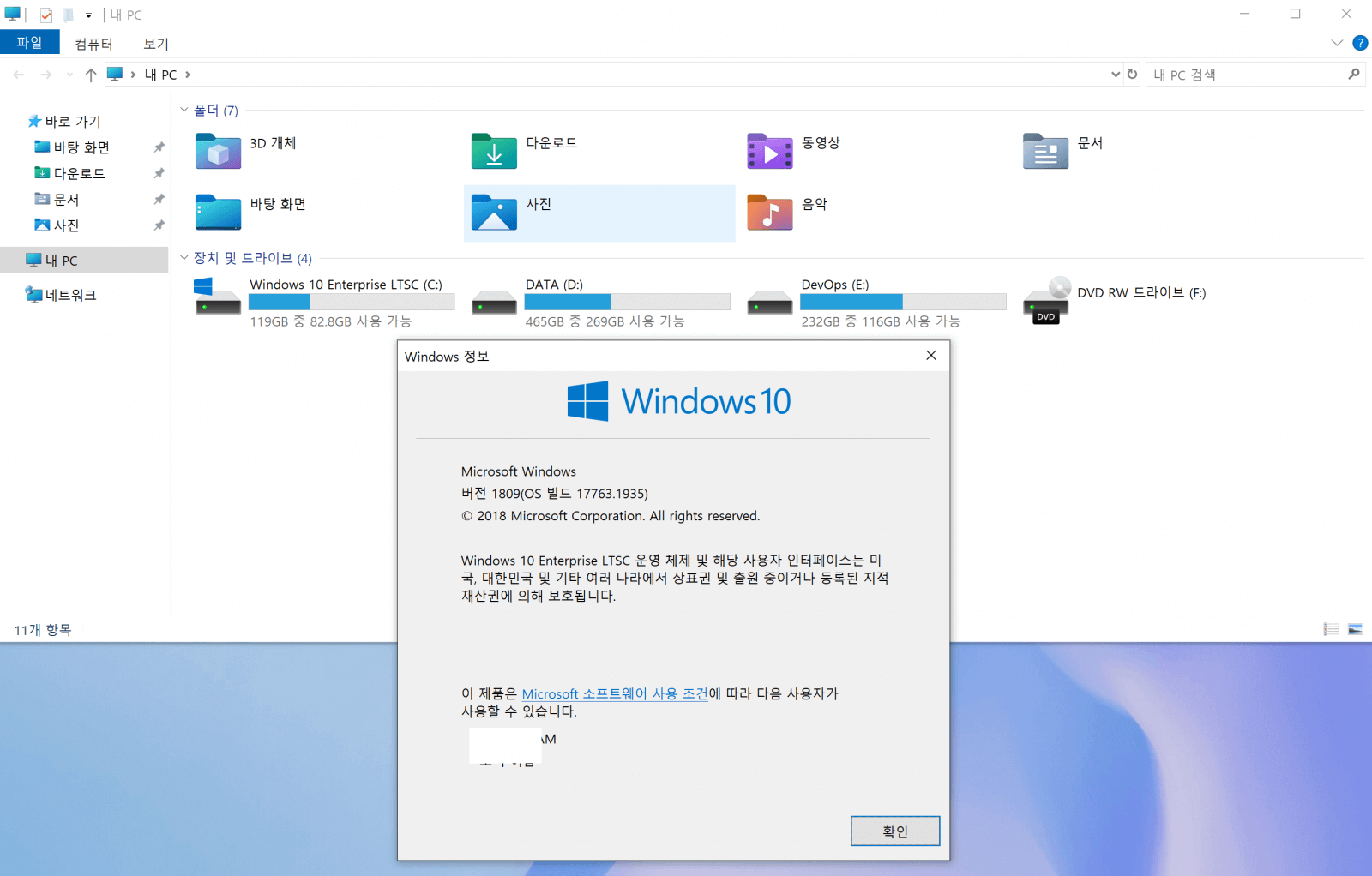Collapse the 장치 및 드라이브 (4) group
The image size is (1372, 876).
(x=184, y=257)
